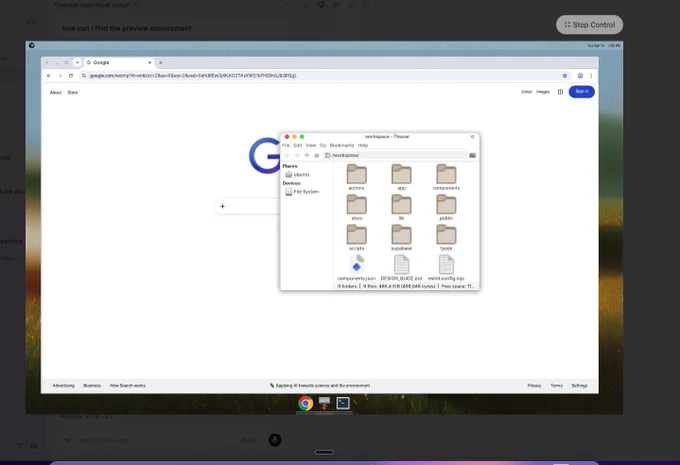Open the actions folder in Thunar
The height and width of the screenshot is (465, 680).
[356, 177]
